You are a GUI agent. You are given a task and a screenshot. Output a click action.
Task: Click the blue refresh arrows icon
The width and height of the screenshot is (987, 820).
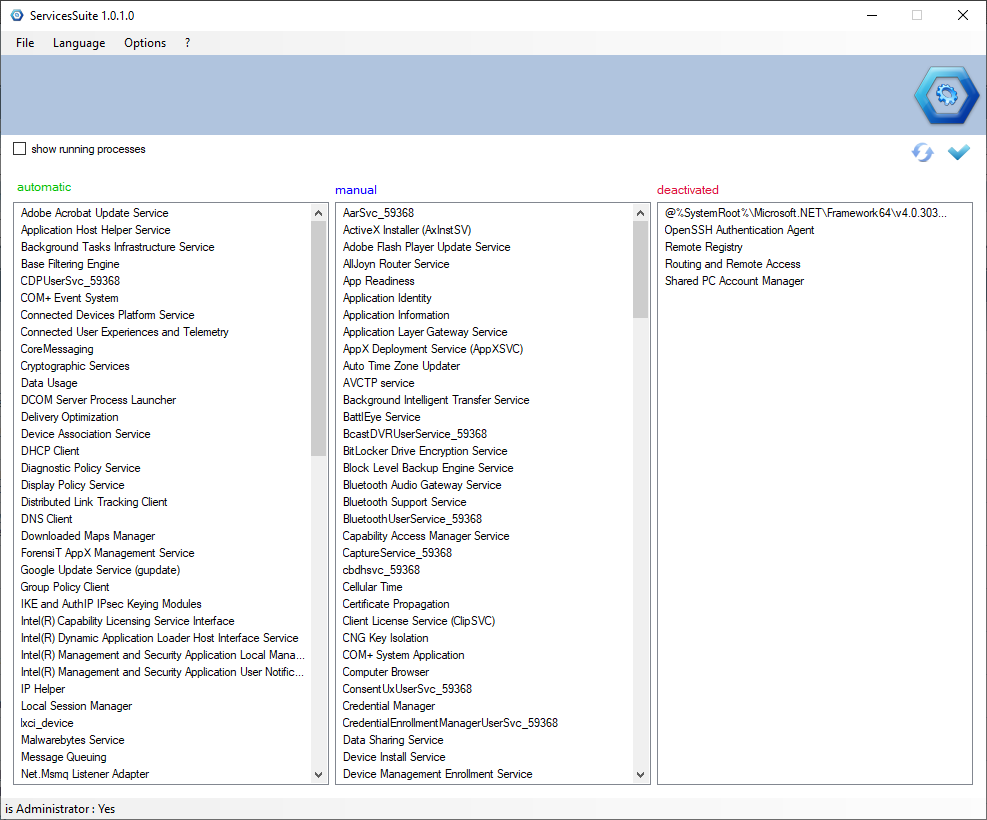click(x=922, y=152)
